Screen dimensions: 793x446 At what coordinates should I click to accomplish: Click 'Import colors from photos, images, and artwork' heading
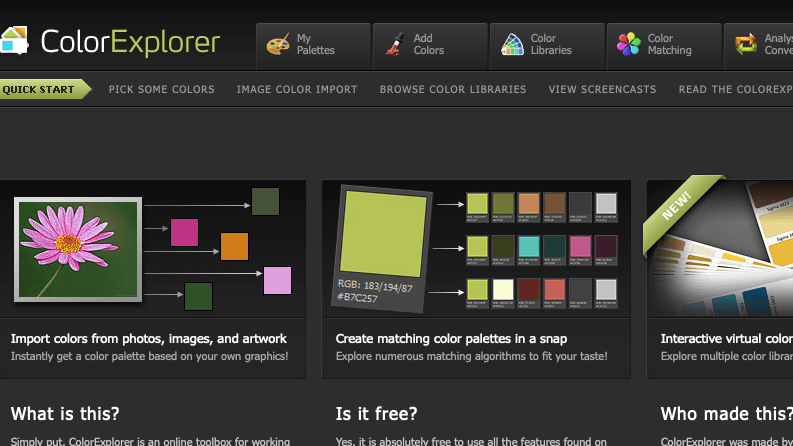149,339
